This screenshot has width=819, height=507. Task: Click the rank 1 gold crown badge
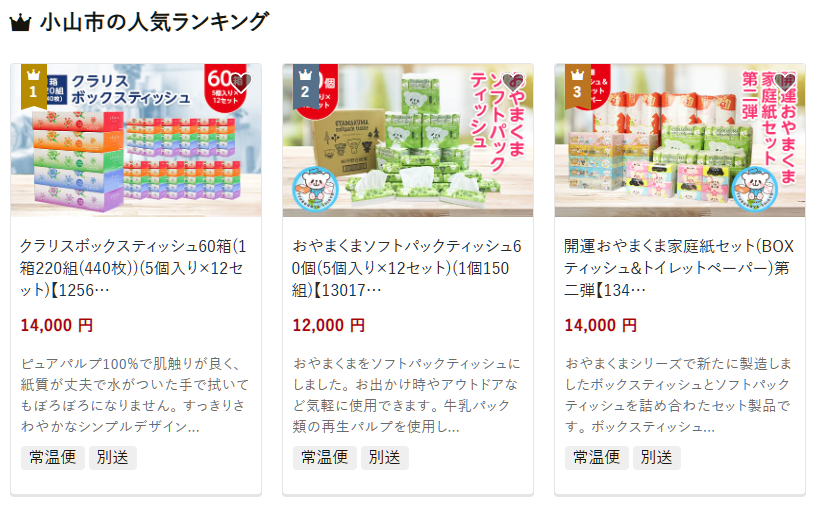(x=34, y=86)
